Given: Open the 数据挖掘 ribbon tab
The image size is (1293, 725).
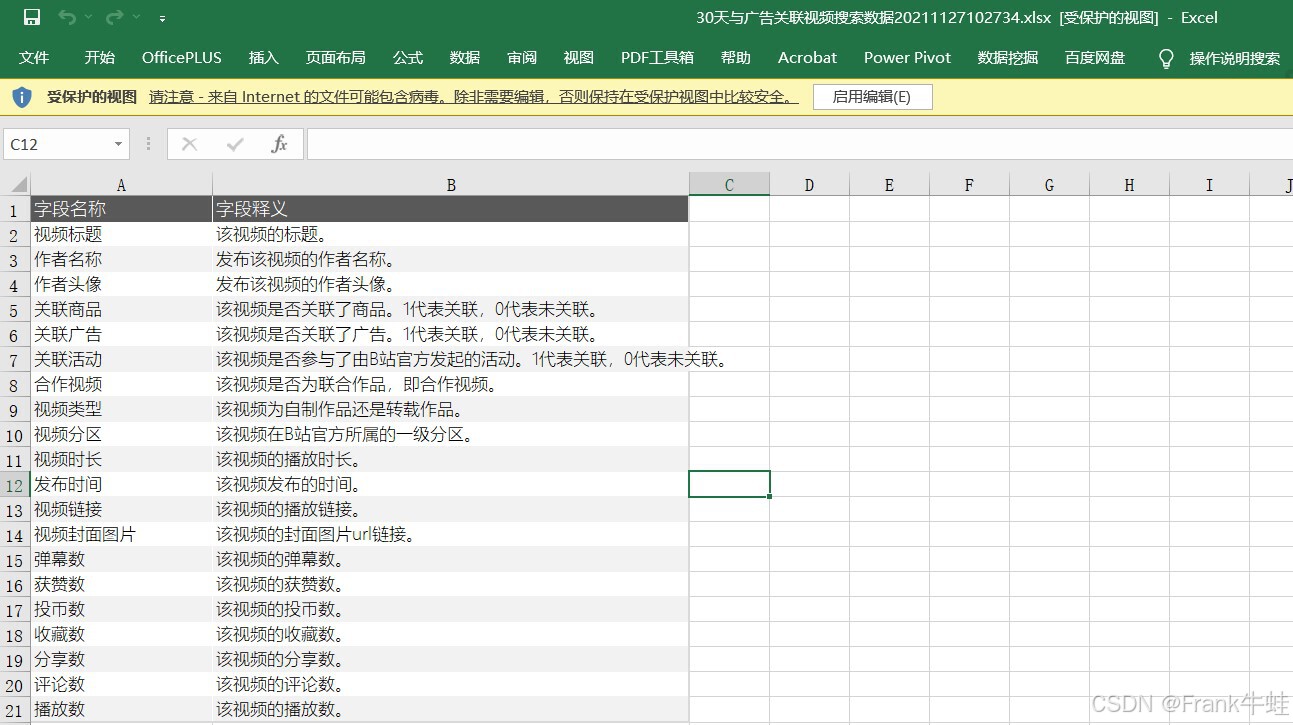Looking at the screenshot, I should coord(1008,58).
